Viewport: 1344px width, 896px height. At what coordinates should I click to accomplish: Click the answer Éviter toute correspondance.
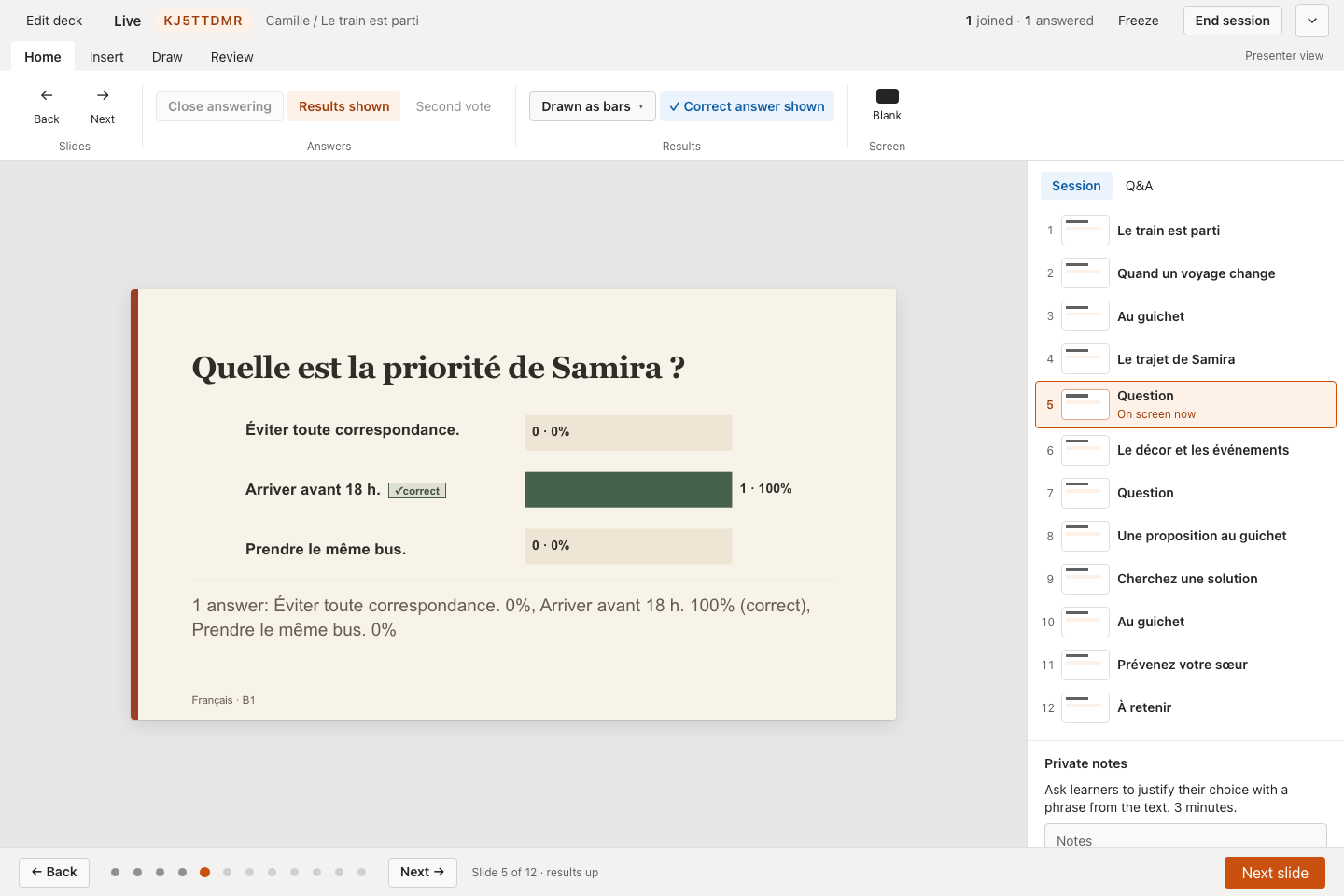point(352,430)
